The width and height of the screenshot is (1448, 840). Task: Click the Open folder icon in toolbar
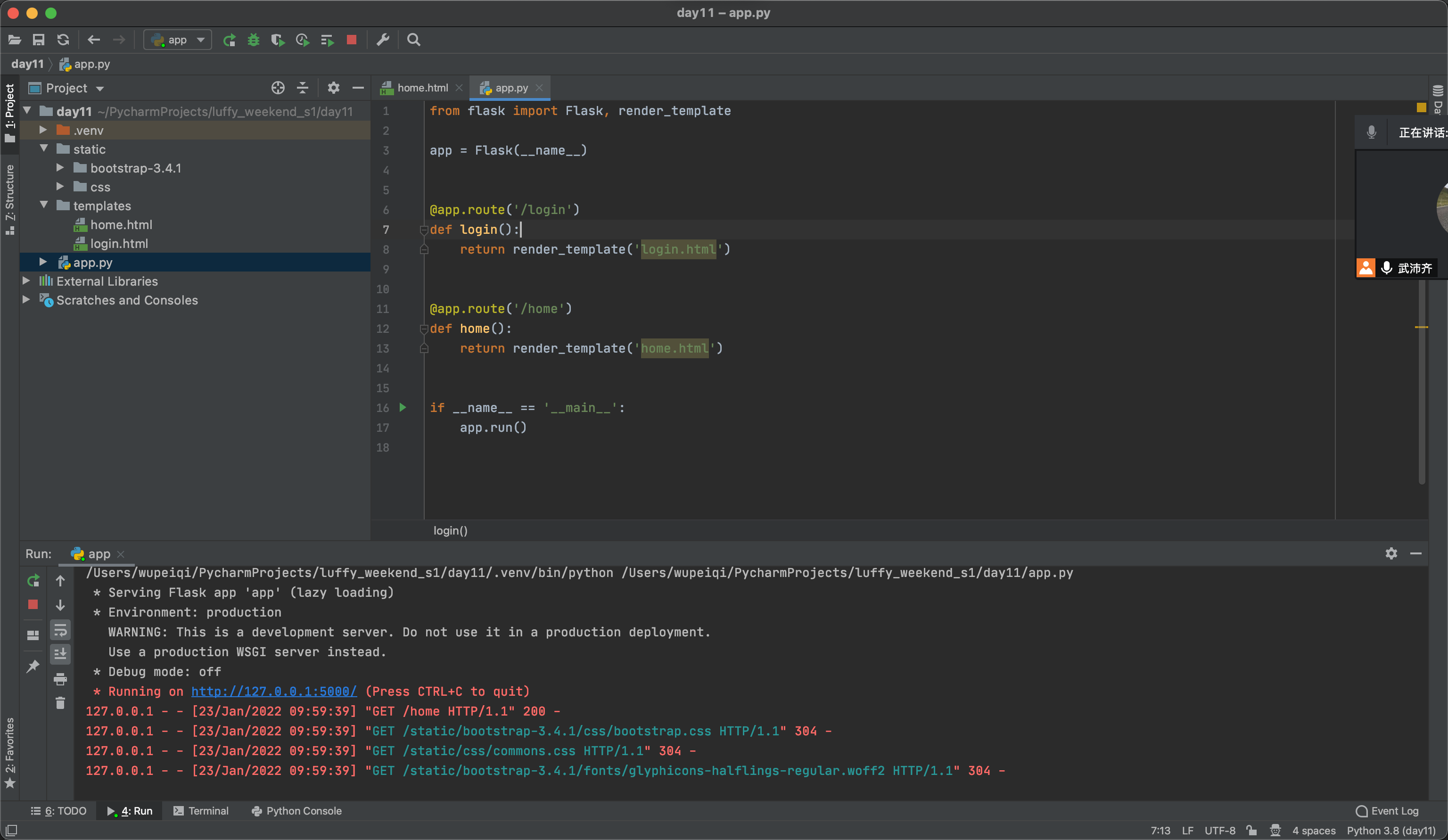tap(14, 40)
